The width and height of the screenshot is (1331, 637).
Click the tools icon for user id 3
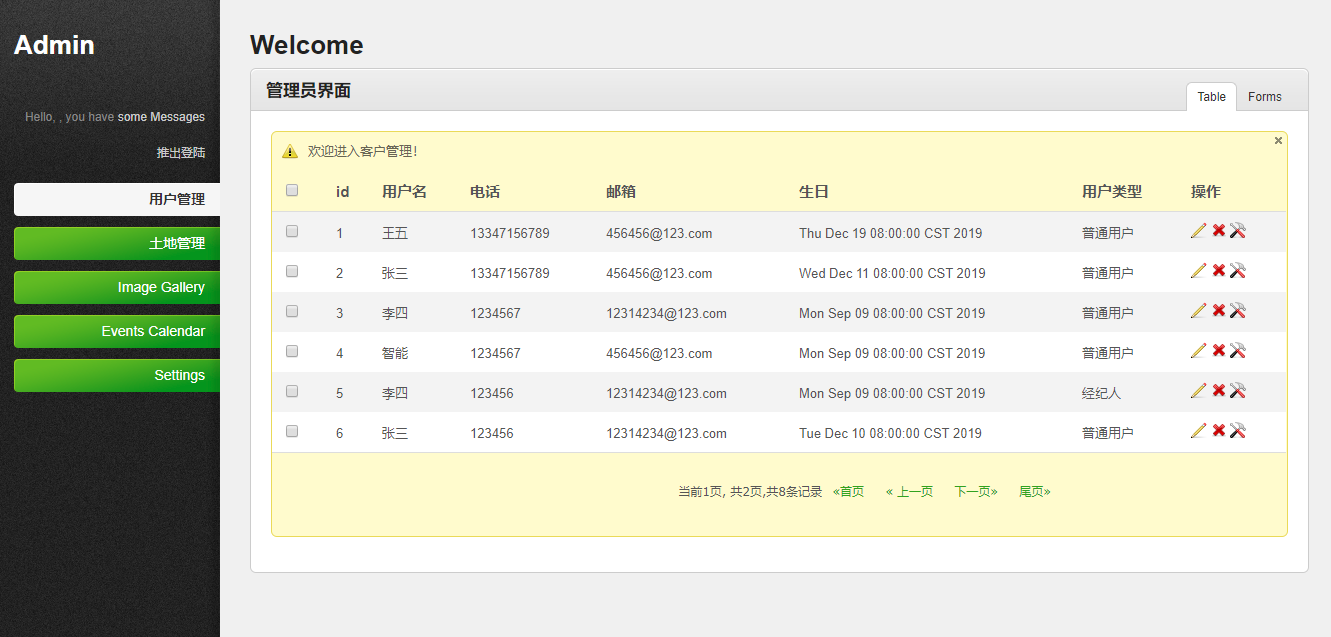pyautogui.click(x=1237, y=311)
